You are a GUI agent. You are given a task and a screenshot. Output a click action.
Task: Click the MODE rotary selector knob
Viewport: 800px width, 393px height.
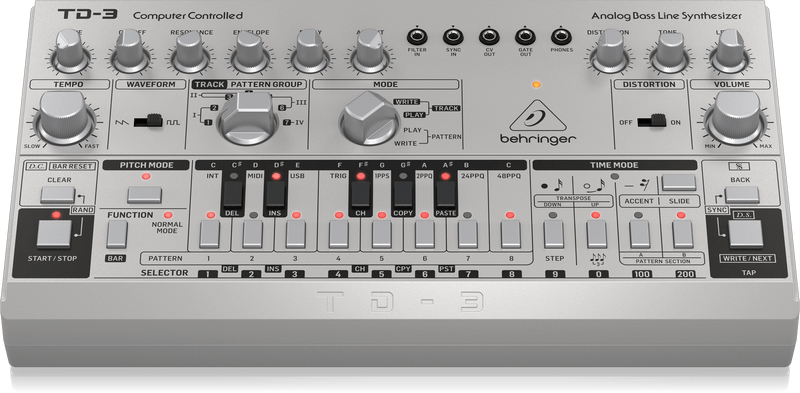pos(369,118)
